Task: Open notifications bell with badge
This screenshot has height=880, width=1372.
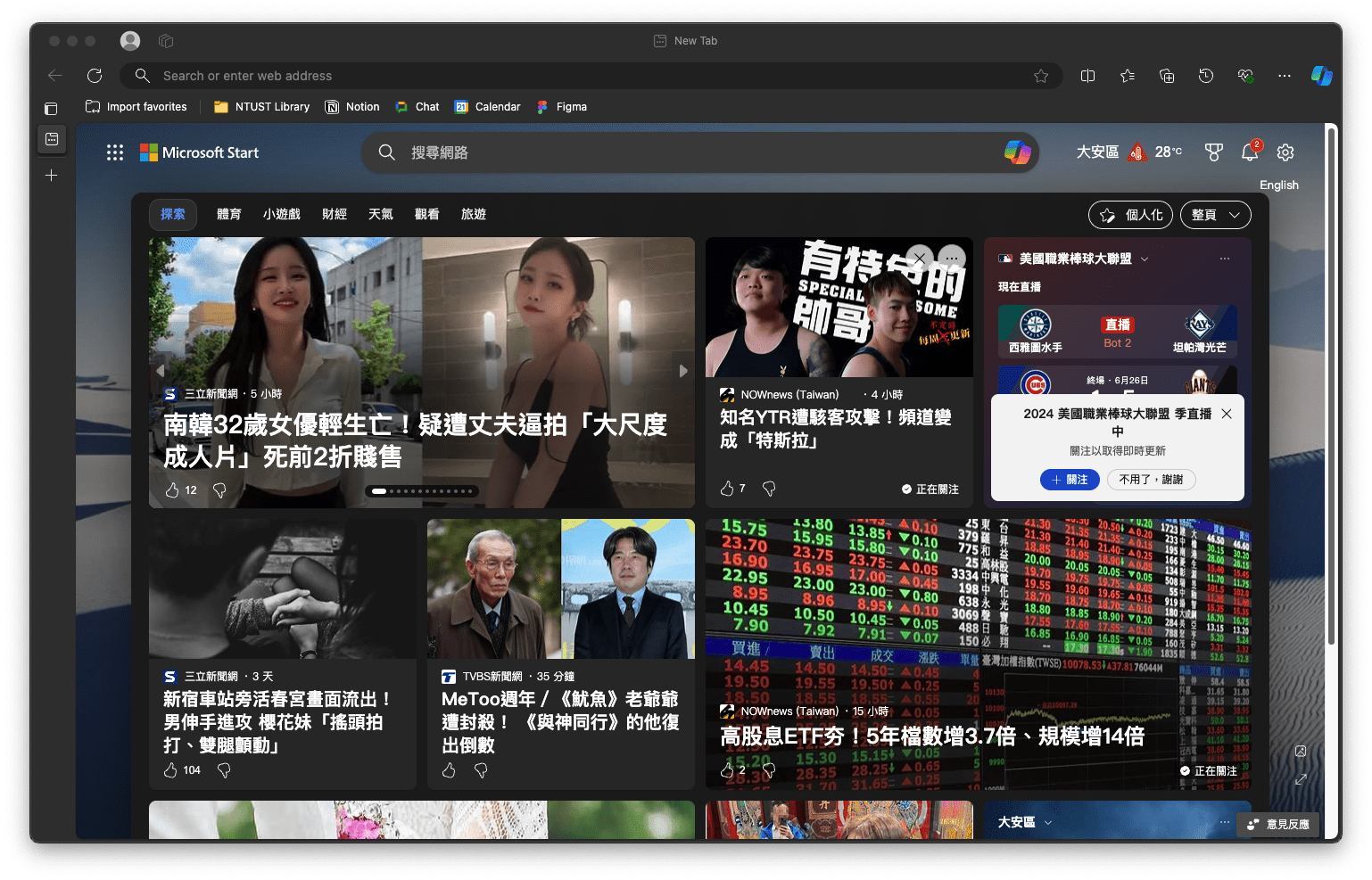Action: (1251, 152)
